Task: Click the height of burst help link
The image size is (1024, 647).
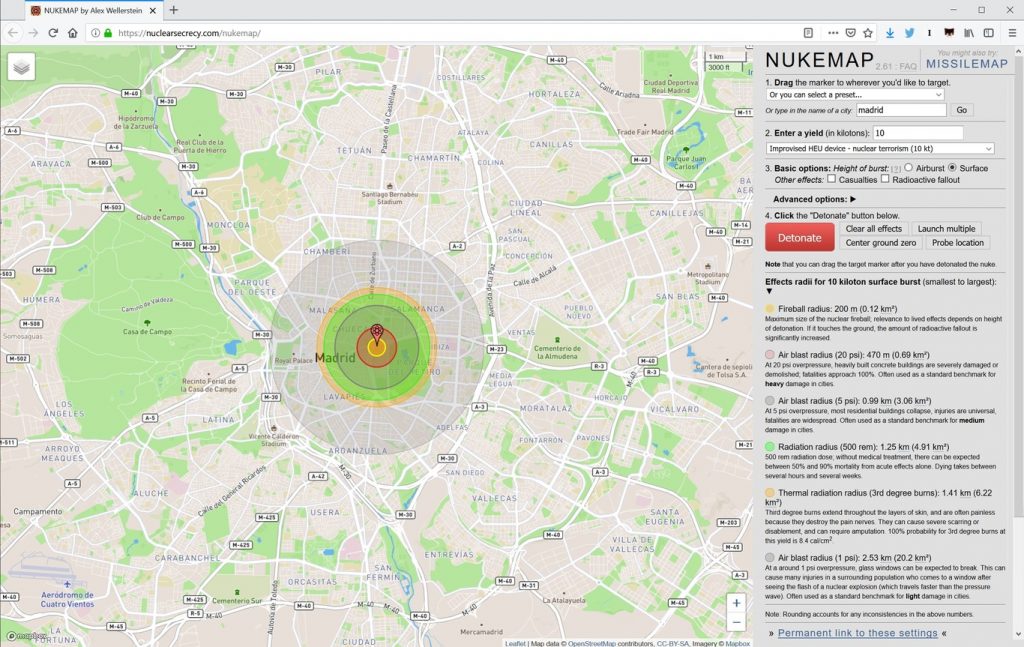Action: 895,168
